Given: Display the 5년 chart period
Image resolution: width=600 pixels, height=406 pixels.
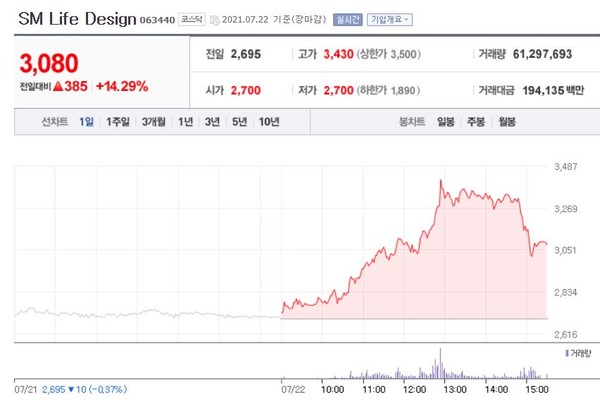Looking at the screenshot, I should click(x=239, y=122).
